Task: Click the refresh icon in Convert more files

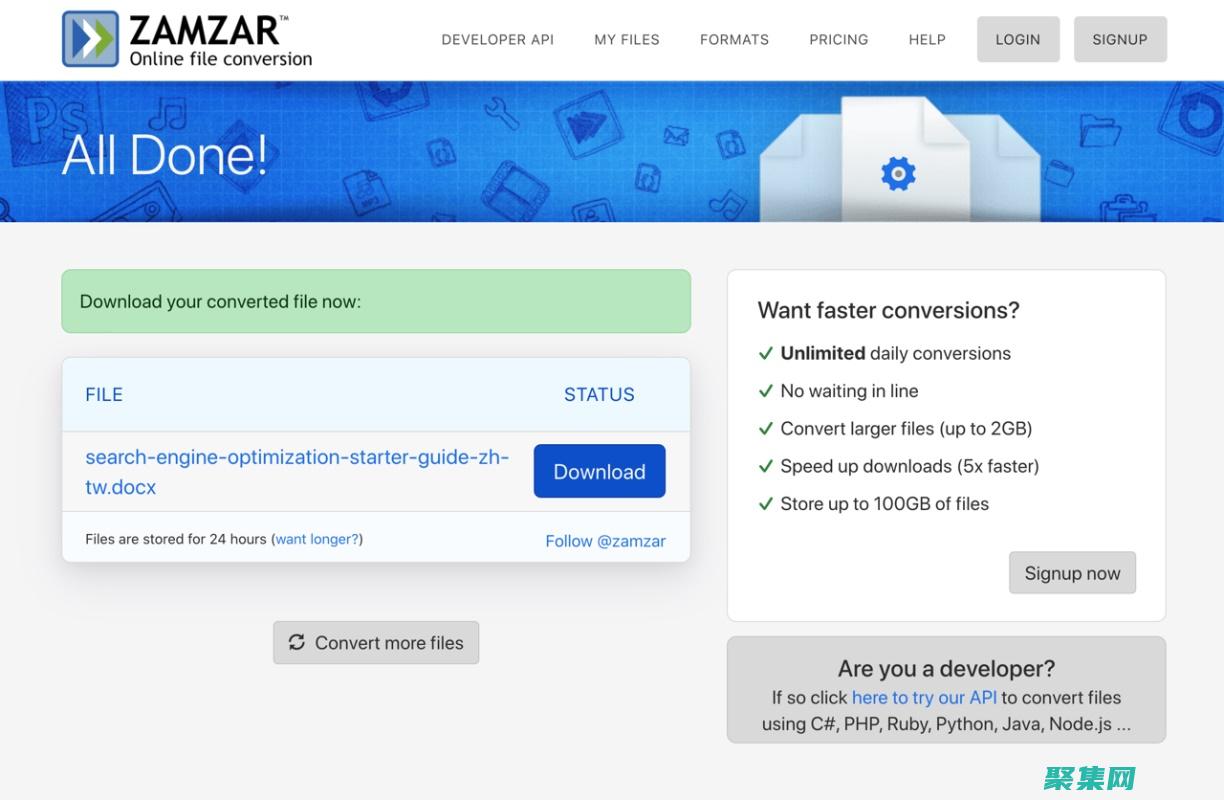Action: pos(297,642)
